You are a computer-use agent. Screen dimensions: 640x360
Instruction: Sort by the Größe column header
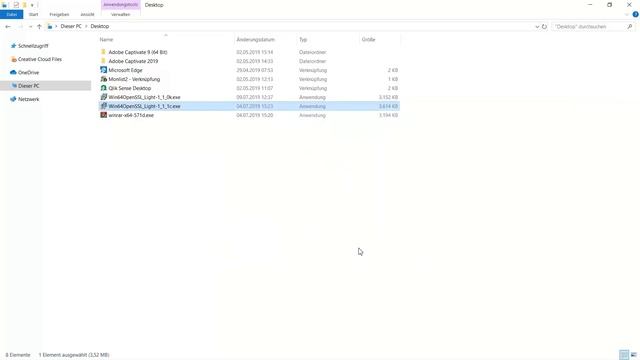coord(368,40)
